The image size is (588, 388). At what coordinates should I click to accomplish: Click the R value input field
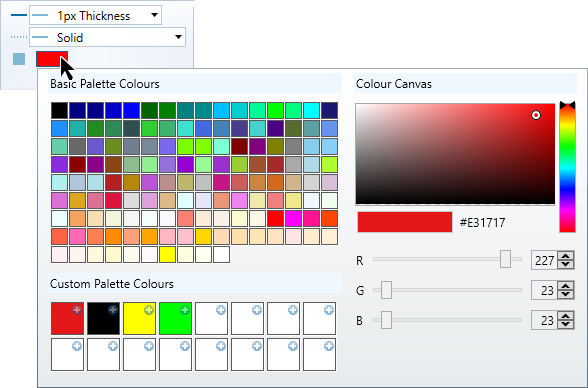tap(544, 260)
